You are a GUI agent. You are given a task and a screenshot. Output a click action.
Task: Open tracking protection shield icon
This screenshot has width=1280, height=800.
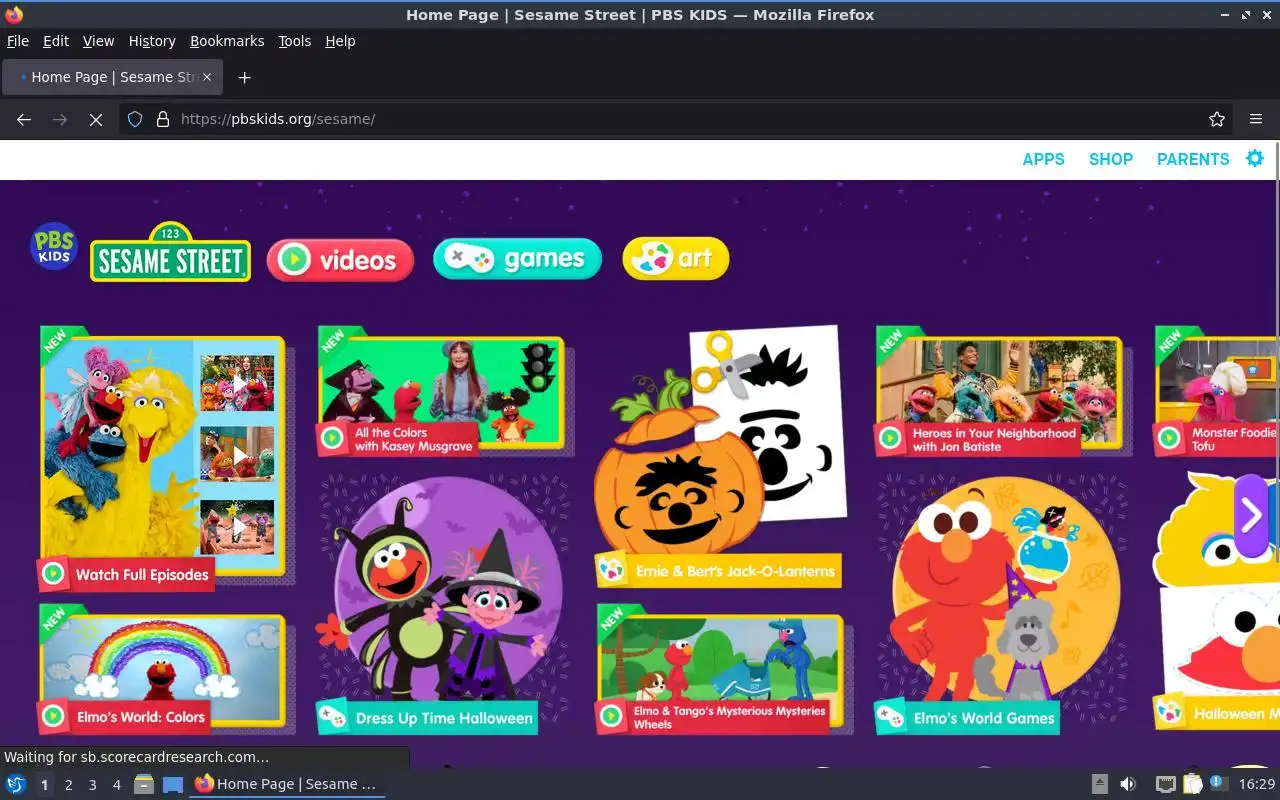point(135,119)
